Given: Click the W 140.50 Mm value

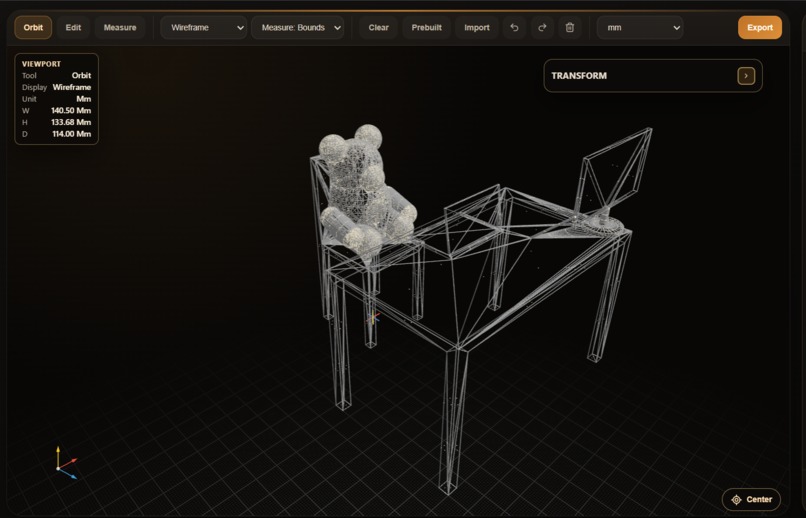Looking at the screenshot, I should click(x=71, y=110).
